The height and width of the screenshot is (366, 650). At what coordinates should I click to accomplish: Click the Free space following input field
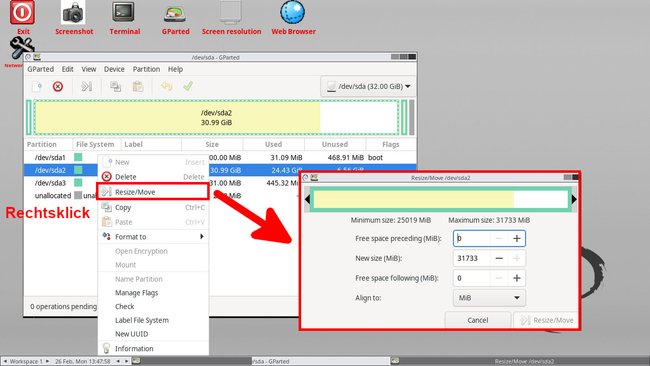click(472, 278)
